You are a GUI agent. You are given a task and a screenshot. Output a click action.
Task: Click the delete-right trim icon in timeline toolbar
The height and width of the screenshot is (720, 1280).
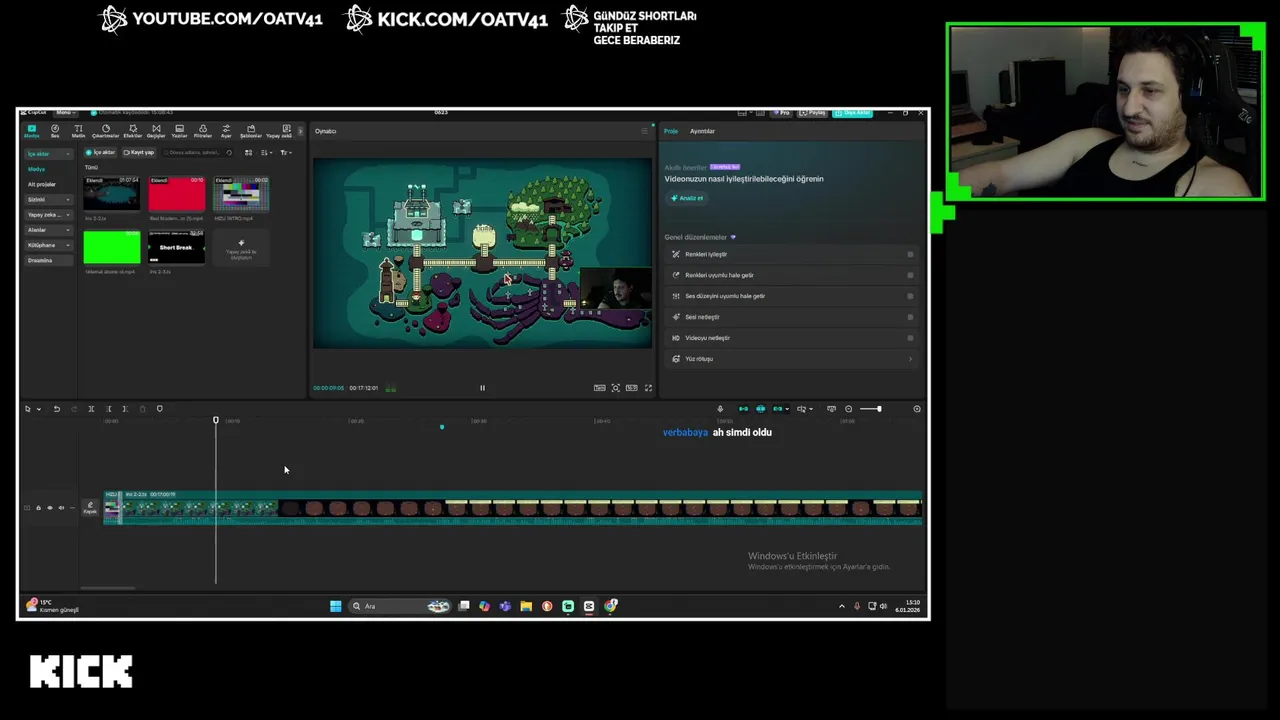coord(125,409)
